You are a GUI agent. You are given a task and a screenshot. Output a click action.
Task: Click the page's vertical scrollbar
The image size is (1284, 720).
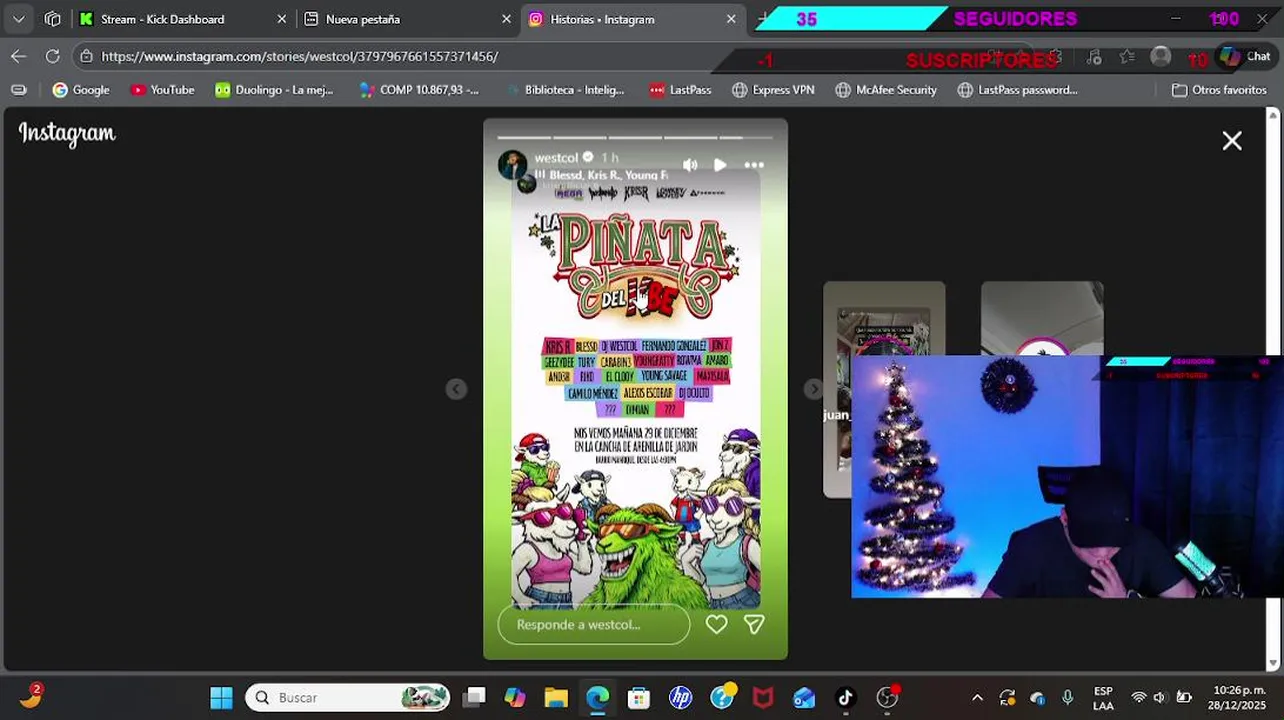tap(1273, 389)
